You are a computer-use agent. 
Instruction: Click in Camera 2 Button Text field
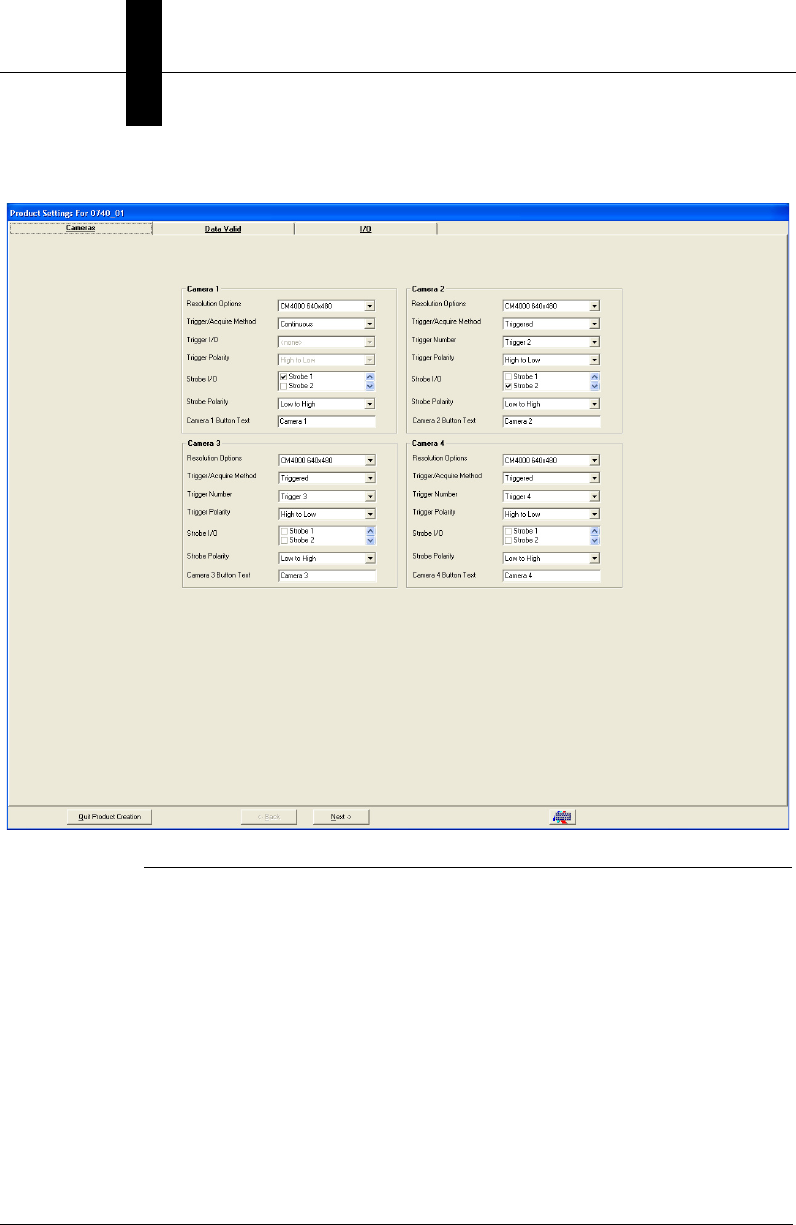(x=551, y=422)
